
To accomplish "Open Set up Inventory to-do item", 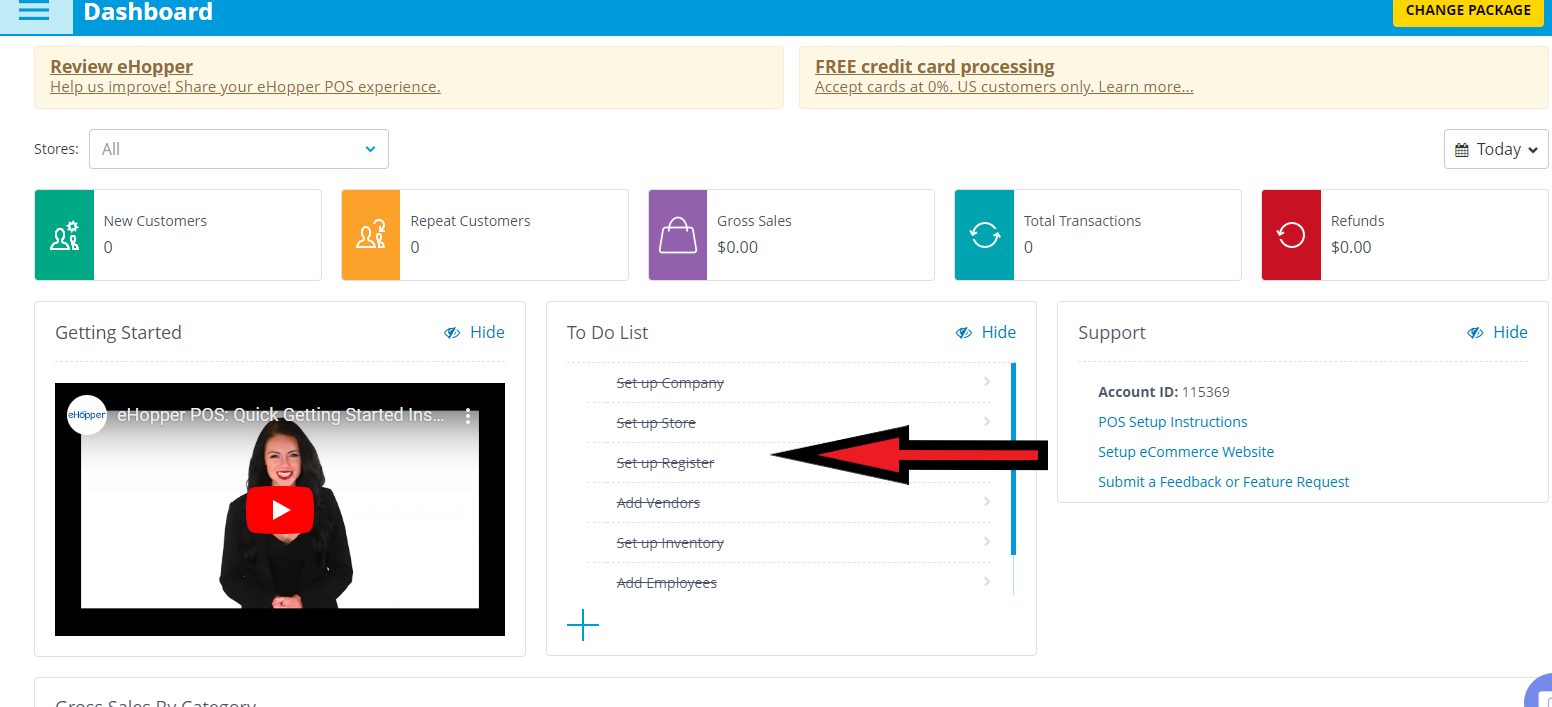I will click(x=670, y=543).
